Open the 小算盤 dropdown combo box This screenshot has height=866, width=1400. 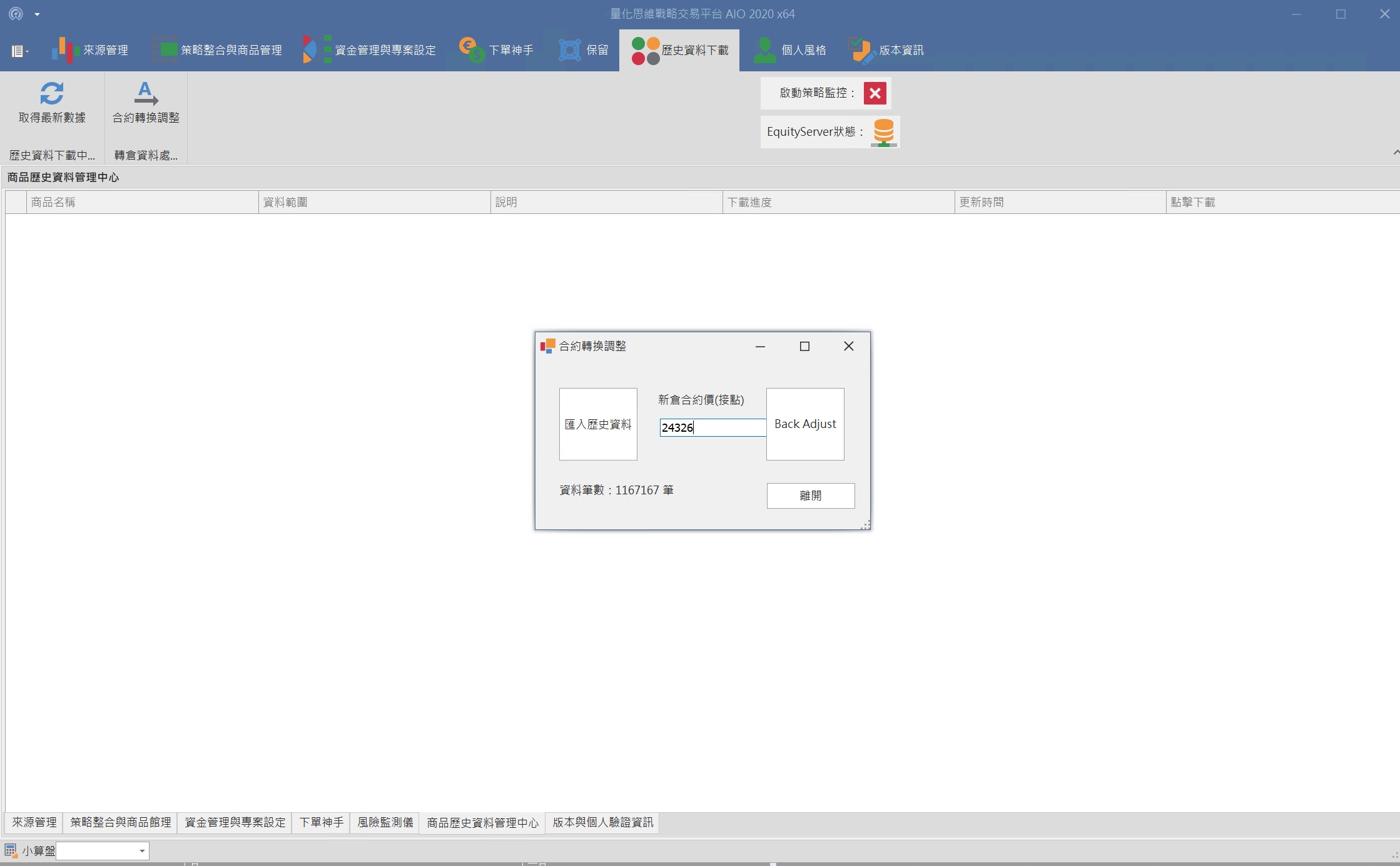click(x=142, y=851)
